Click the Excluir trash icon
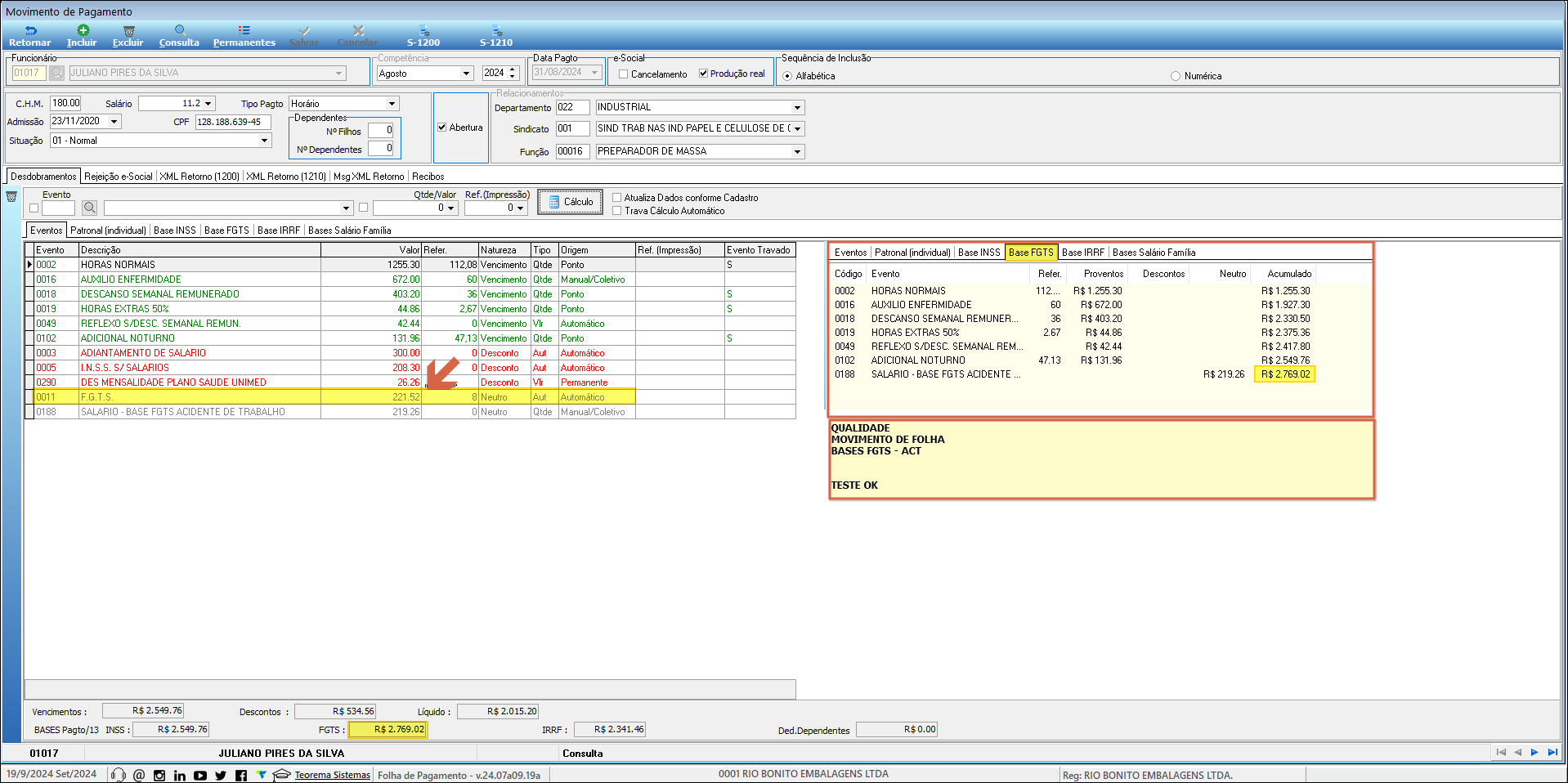1568x783 pixels. pos(128,31)
